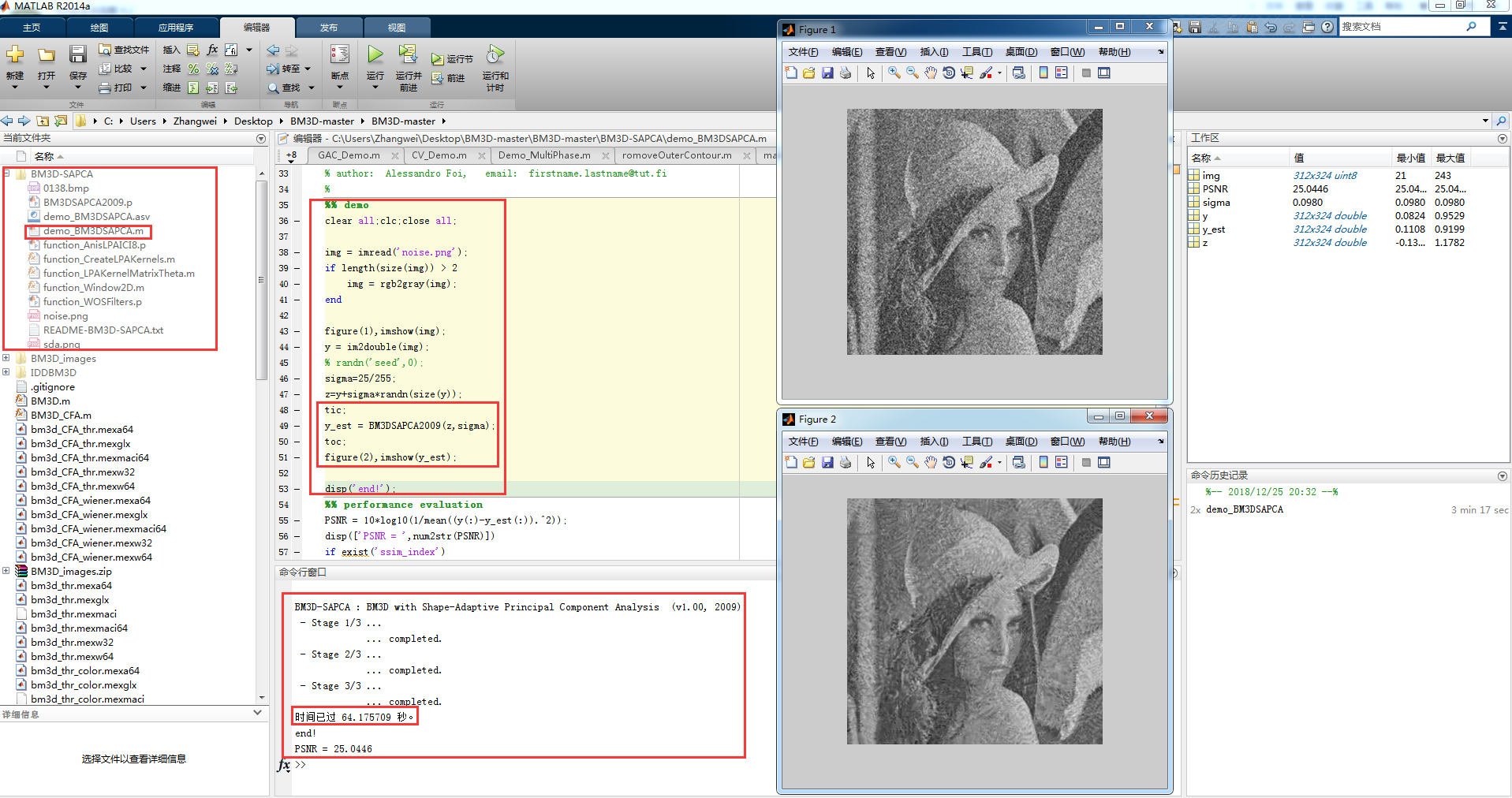Click the Run and Advance (运行并前进) icon
1512x798 pixels.
408,54
